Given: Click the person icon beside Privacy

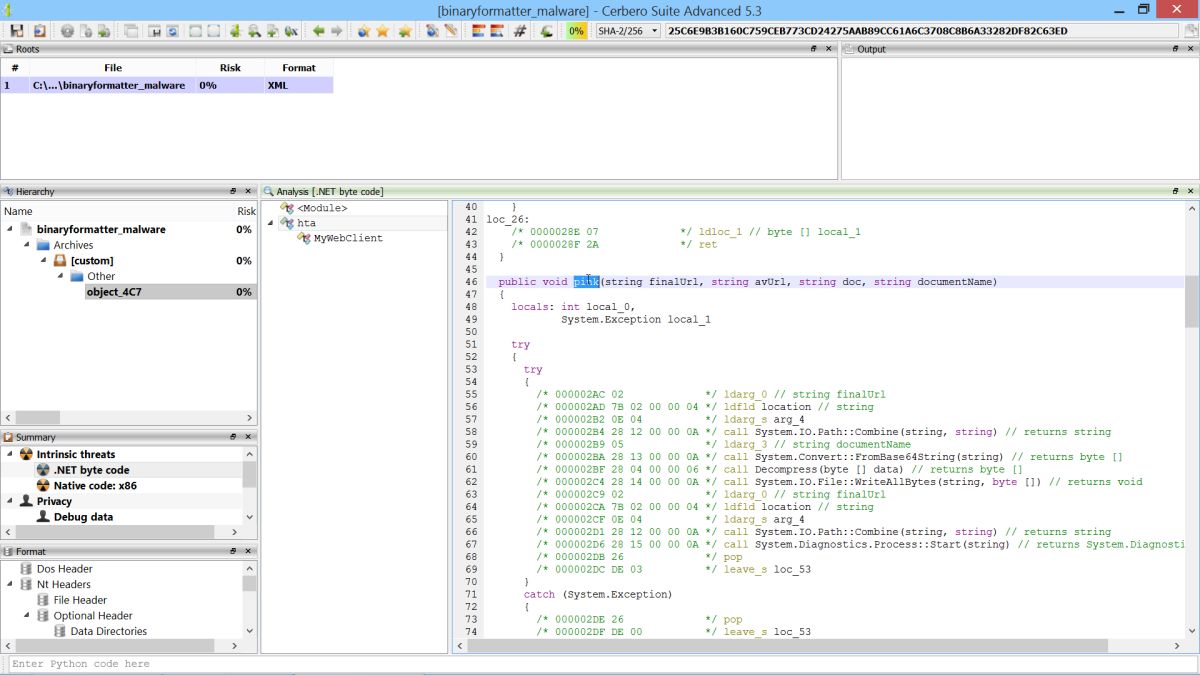Looking at the screenshot, I should [27, 501].
